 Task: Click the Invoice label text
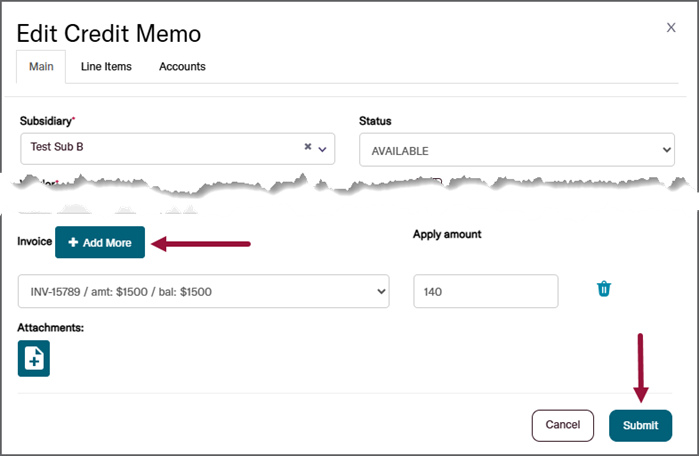tap(33, 242)
